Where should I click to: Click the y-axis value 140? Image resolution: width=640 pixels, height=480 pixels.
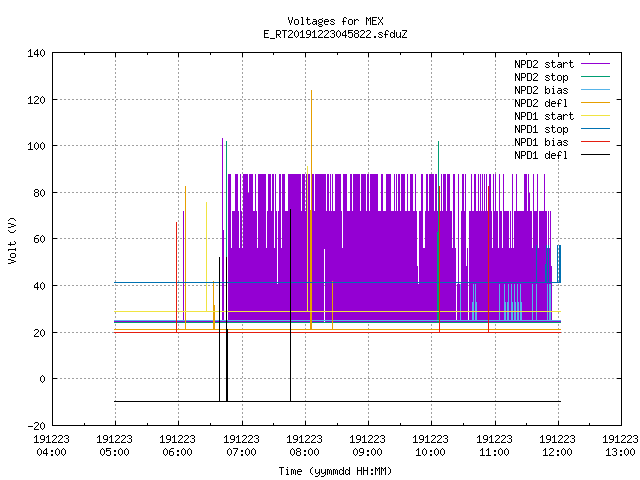pos(36,53)
